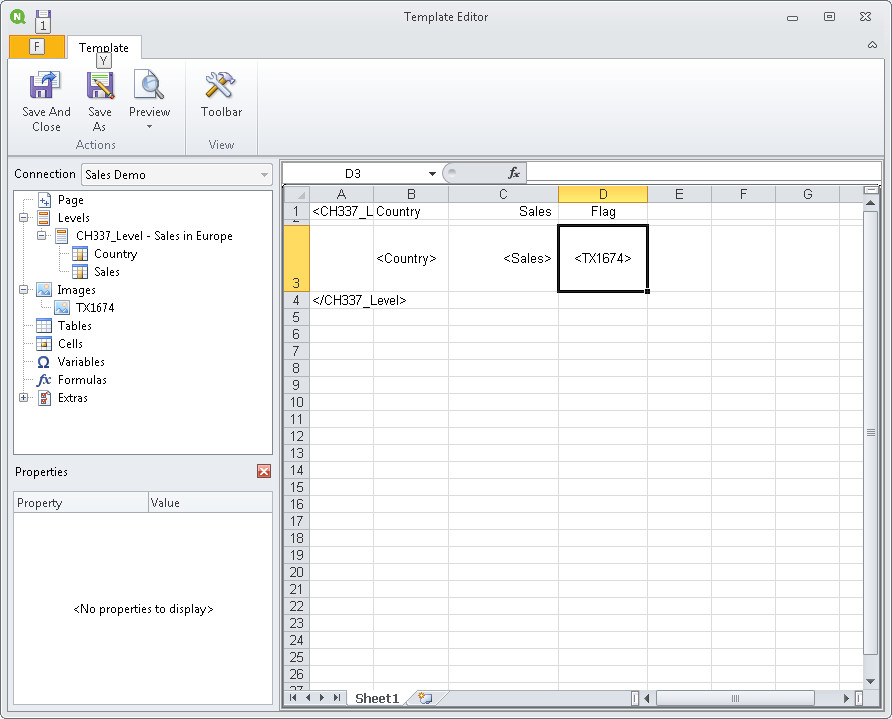892x719 pixels.
Task: Select the Sheet1 worksheet tab
Action: tap(375, 698)
